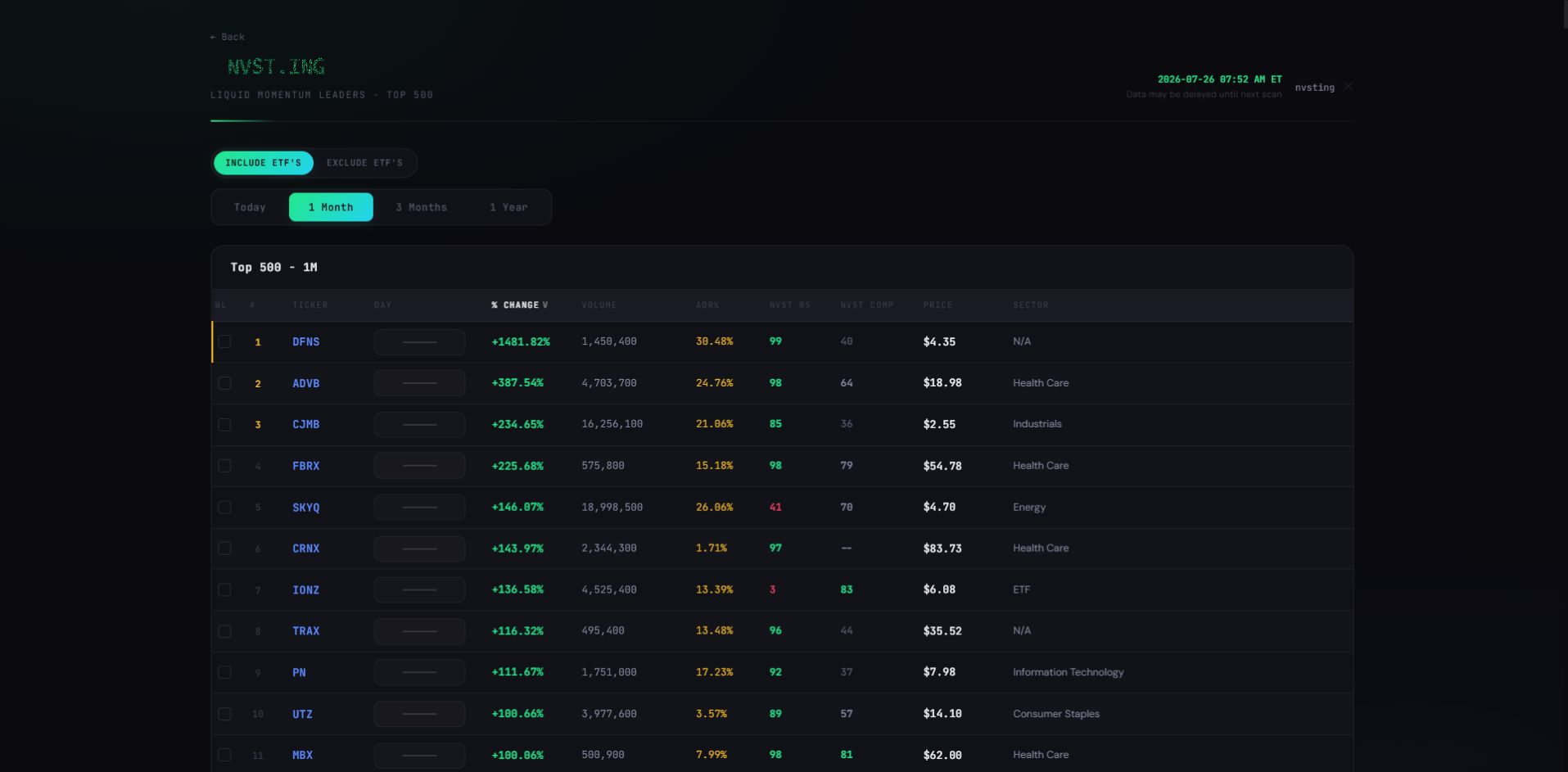Viewport: 1568px width, 772px height.
Task: Select Include ETF's toggle
Action: pyautogui.click(x=264, y=163)
